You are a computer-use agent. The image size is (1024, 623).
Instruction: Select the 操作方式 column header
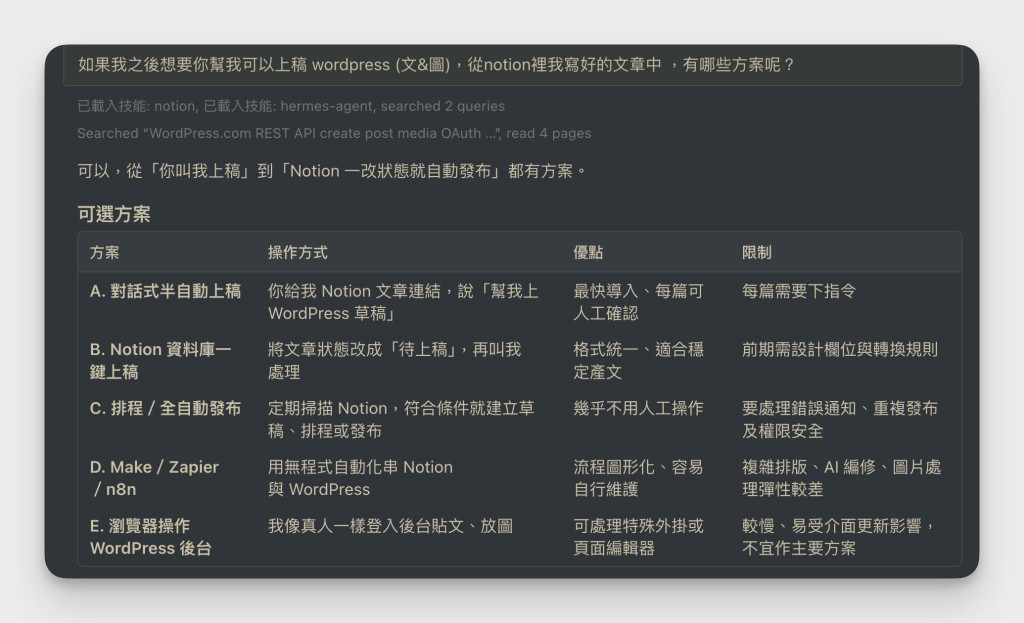298,253
